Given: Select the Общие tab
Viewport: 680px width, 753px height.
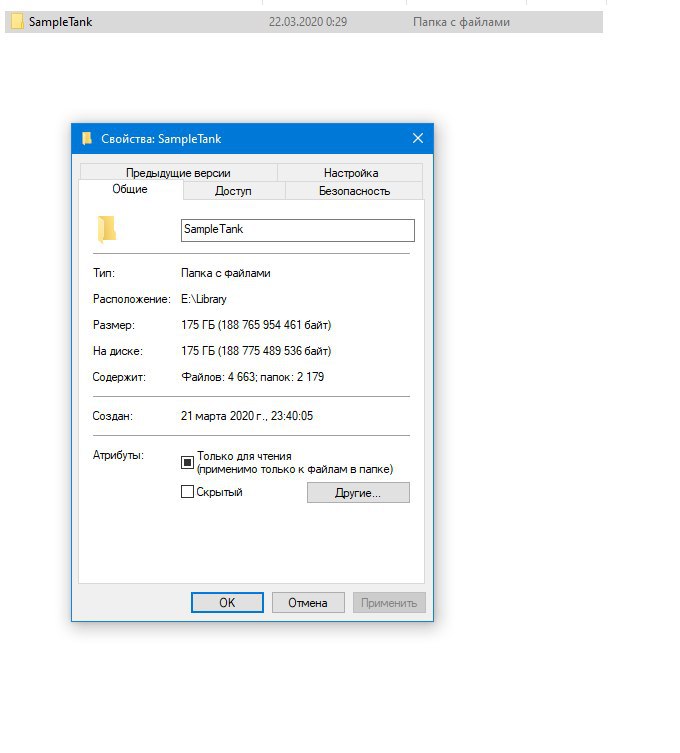Looking at the screenshot, I should 130,189.
